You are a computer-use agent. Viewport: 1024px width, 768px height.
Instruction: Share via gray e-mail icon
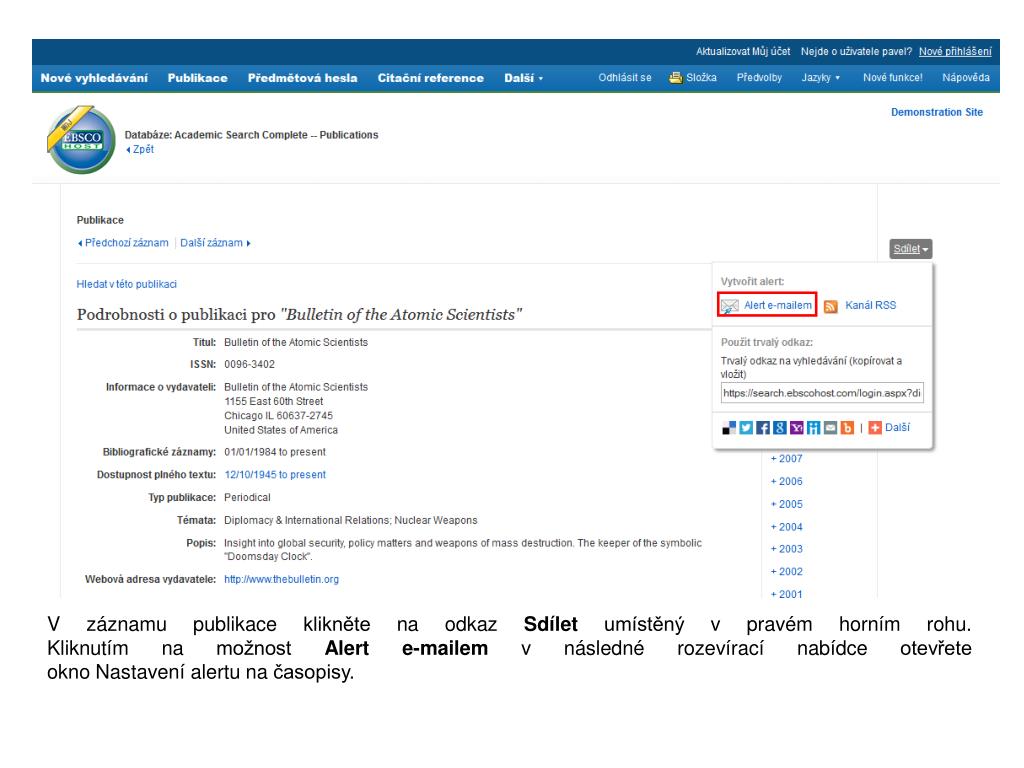click(831, 428)
